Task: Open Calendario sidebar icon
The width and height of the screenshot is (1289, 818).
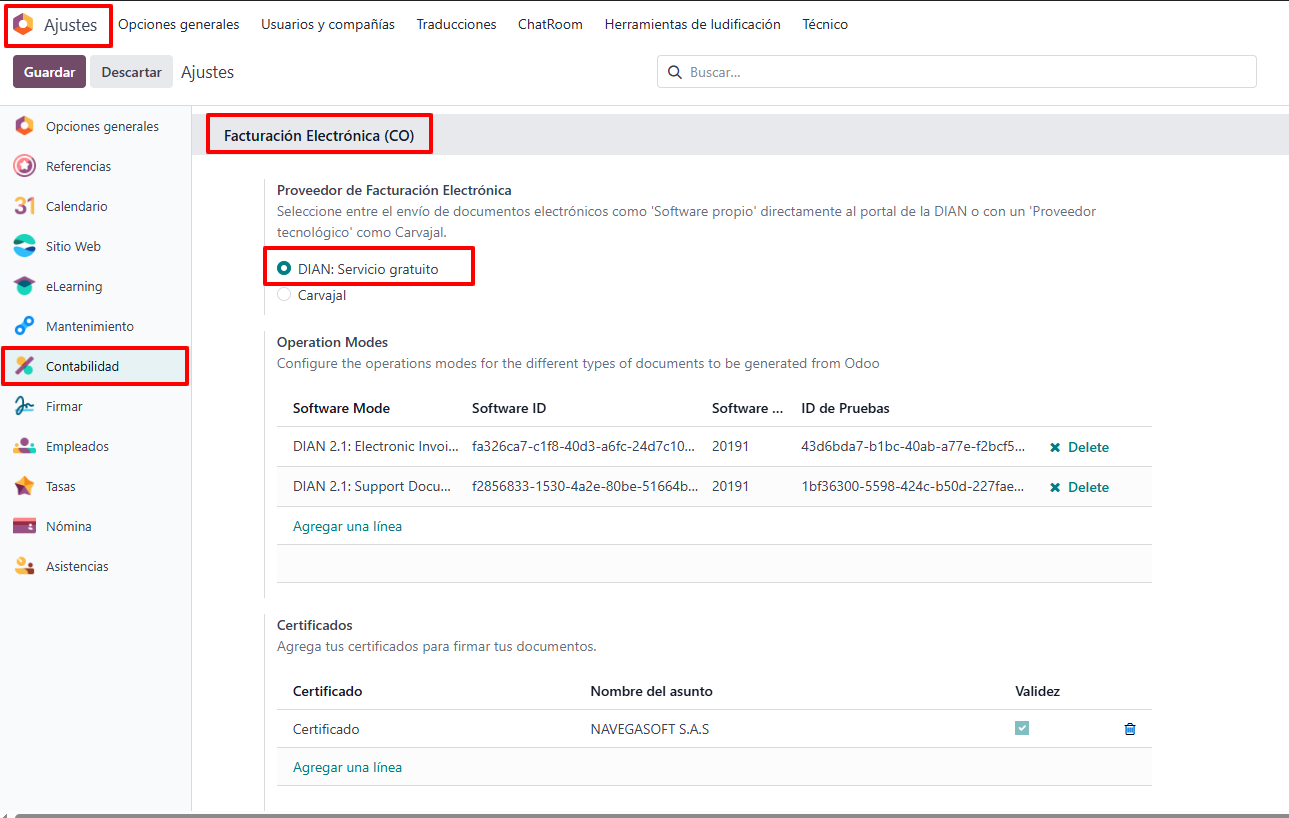Action: [24, 206]
